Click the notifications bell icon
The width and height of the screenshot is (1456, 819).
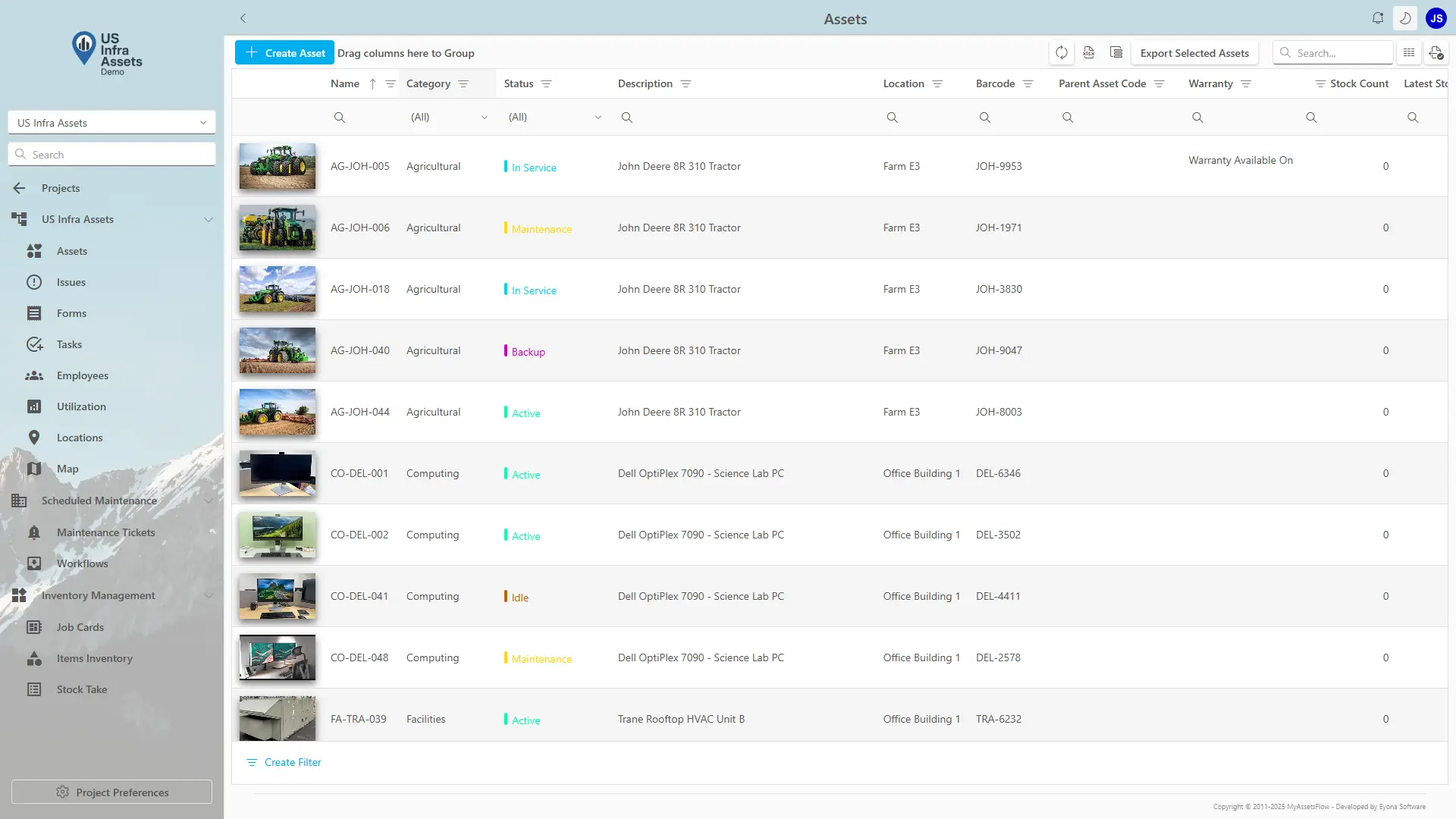pos(1378,18)
